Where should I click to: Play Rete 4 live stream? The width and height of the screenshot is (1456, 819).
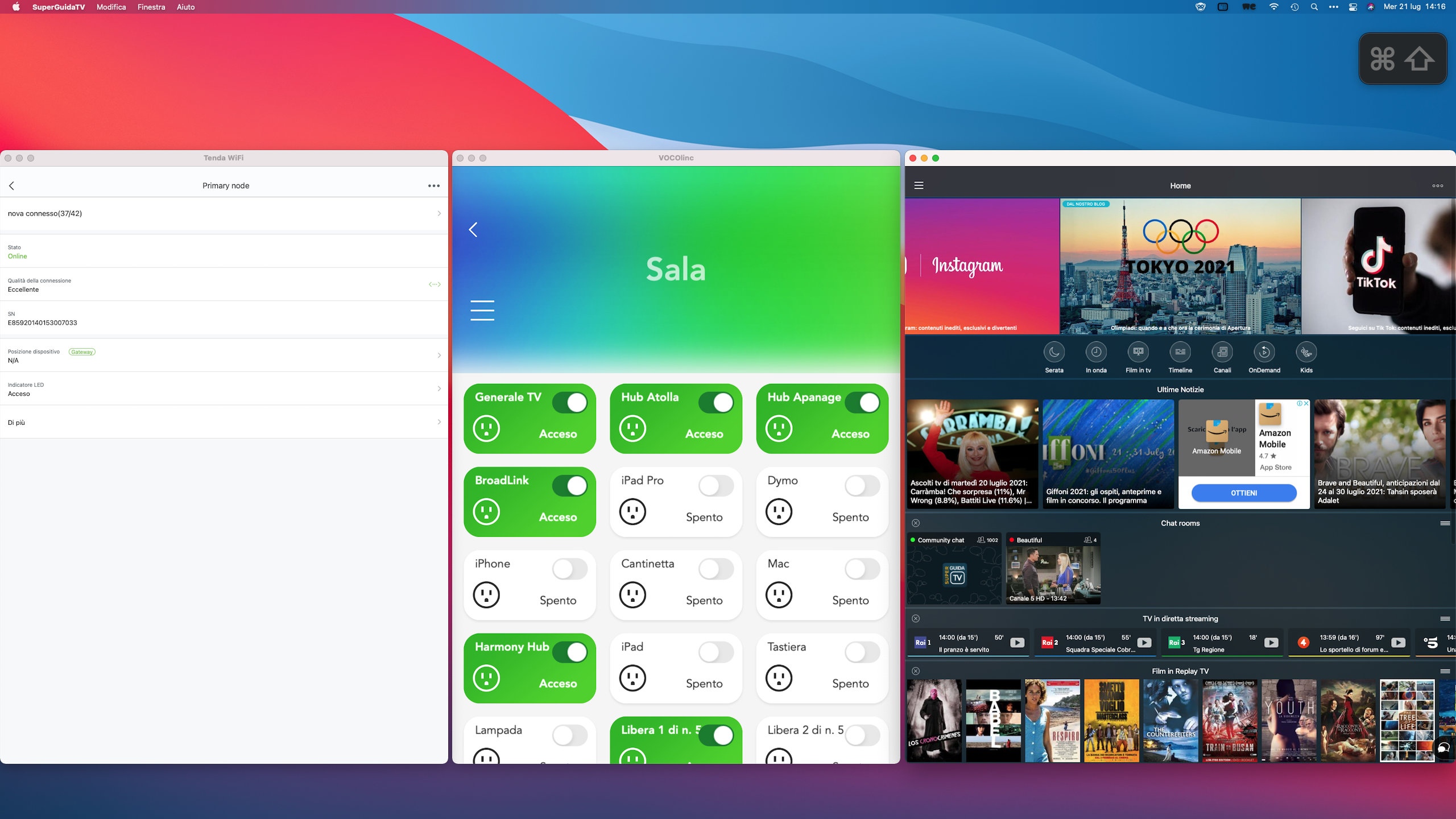1398,643
